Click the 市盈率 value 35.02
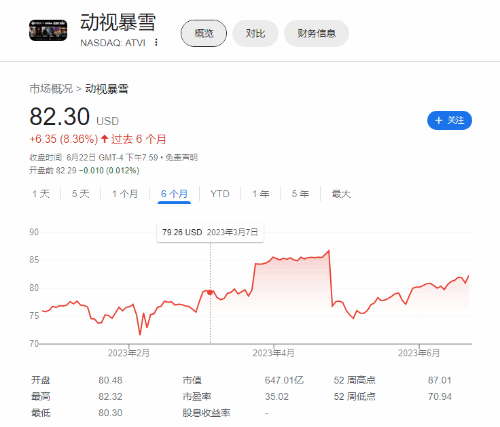500x427 pixels. coord(277,397)
